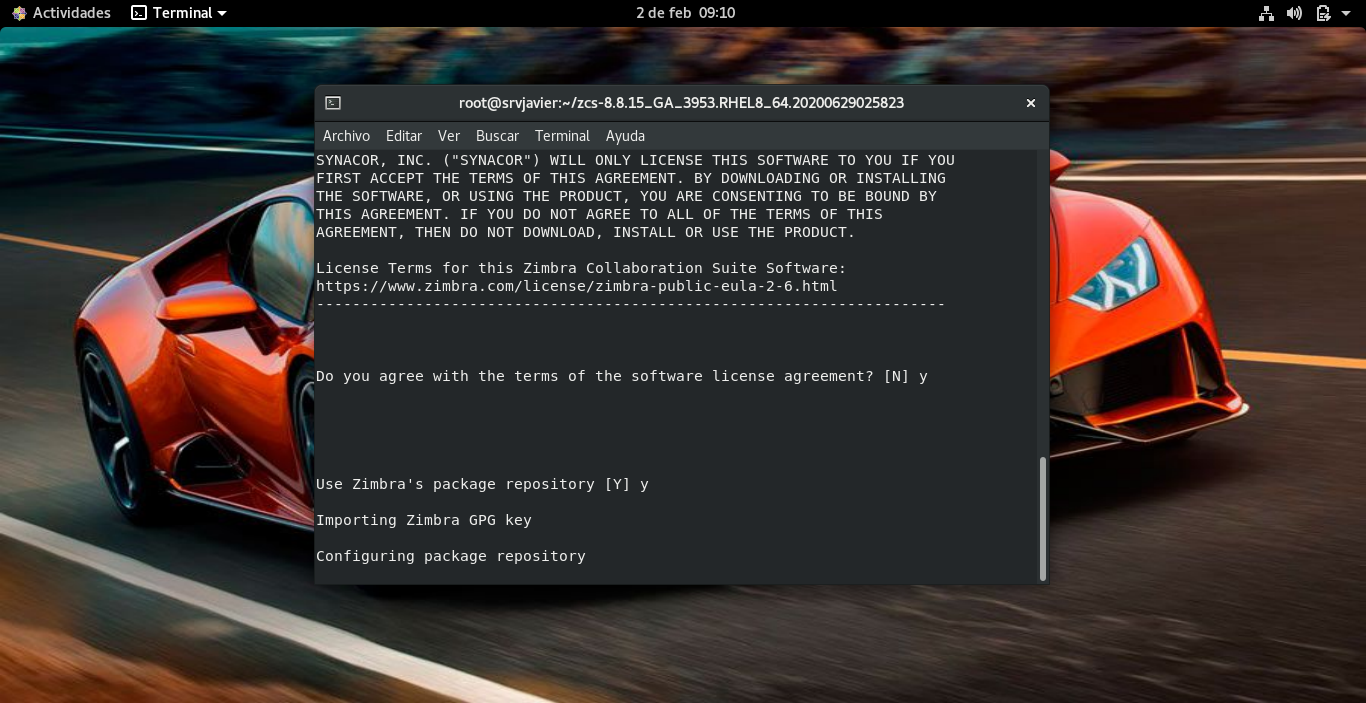Click the license agreement question line

click(622, 376)
